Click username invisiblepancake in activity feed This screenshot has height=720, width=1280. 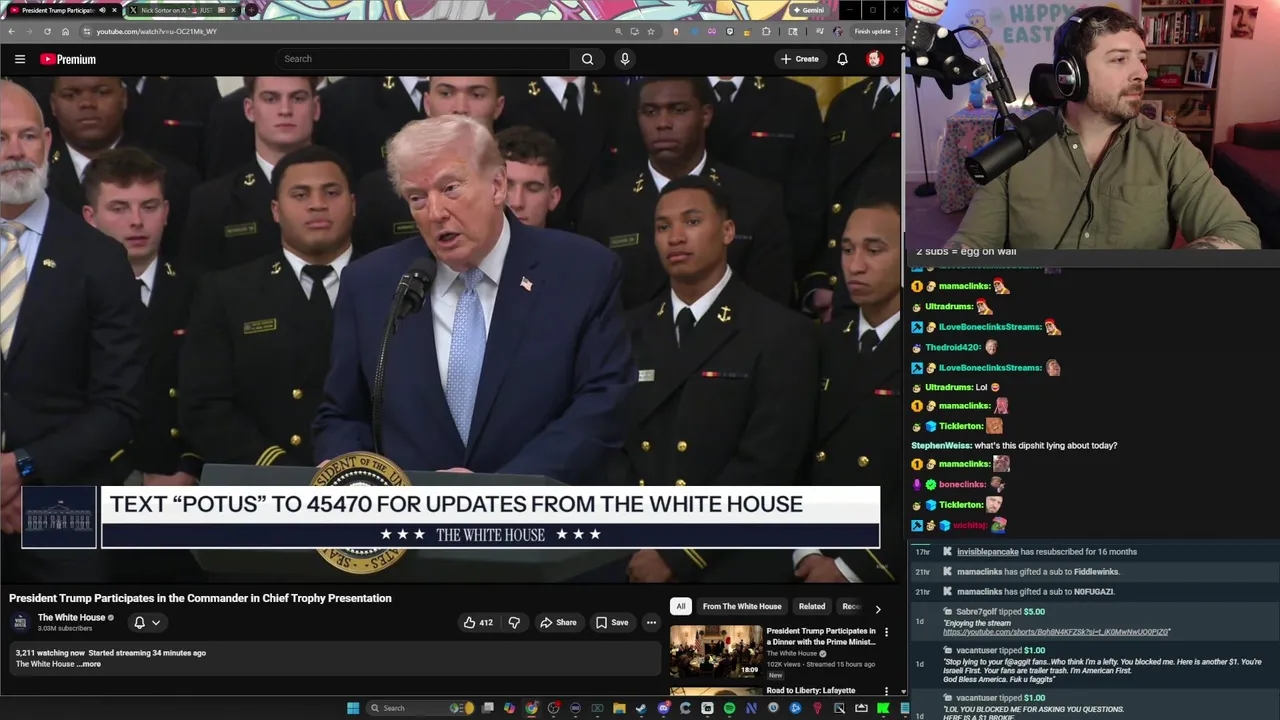pos(988,551)
